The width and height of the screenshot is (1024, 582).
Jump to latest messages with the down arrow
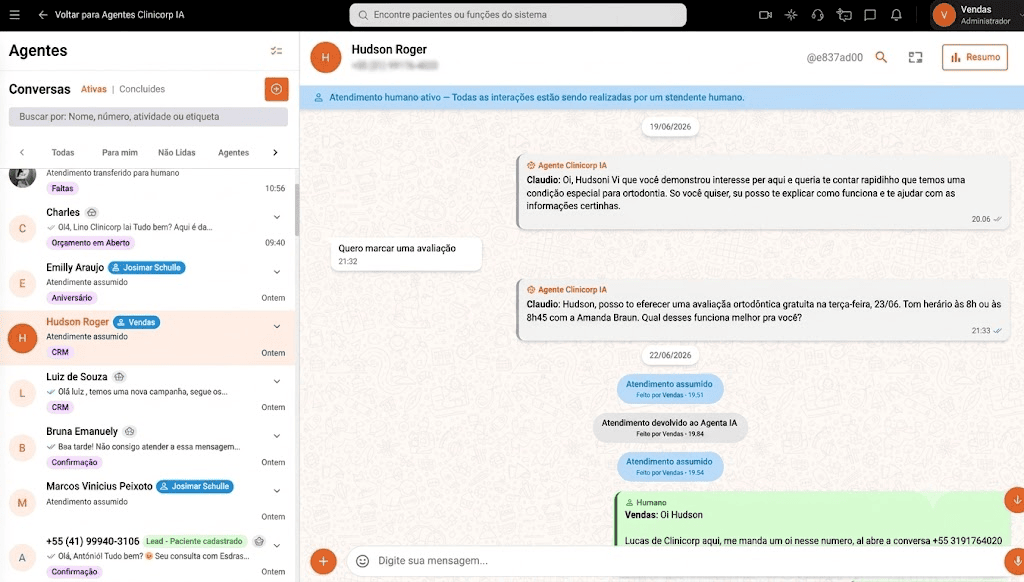tap(1015, 500)
